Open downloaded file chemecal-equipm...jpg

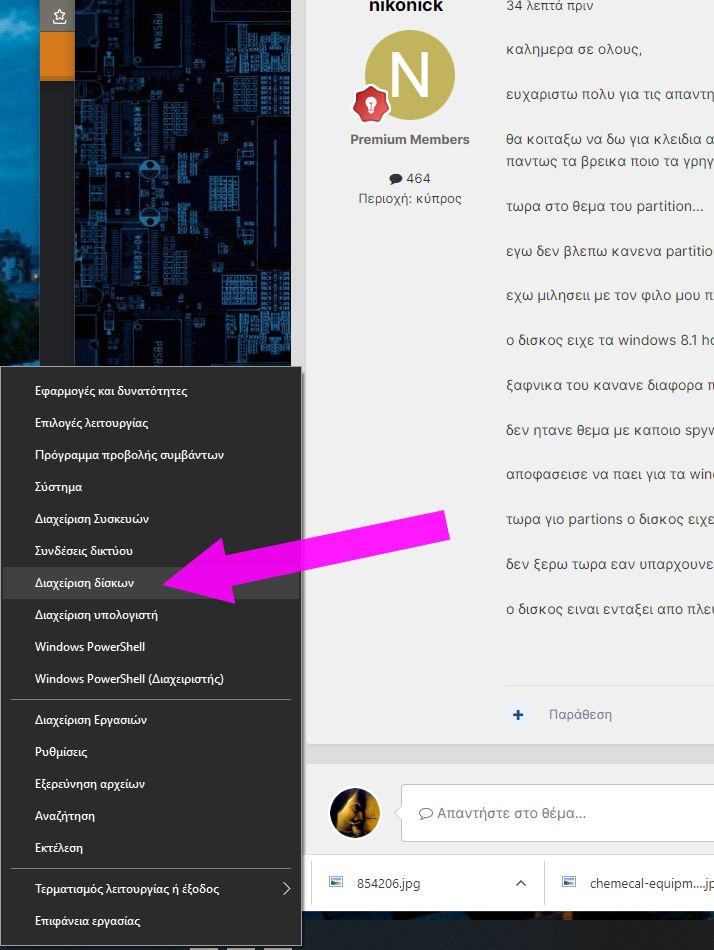pos(652,883)
